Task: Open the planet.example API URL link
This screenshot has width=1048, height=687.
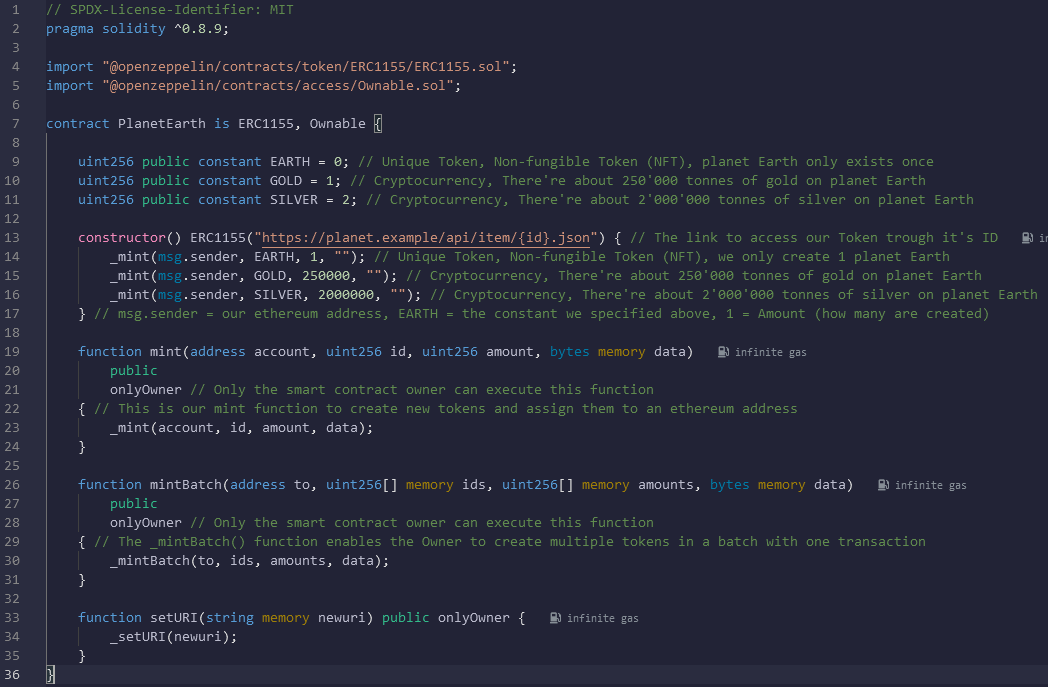Action: coord(426,238)
